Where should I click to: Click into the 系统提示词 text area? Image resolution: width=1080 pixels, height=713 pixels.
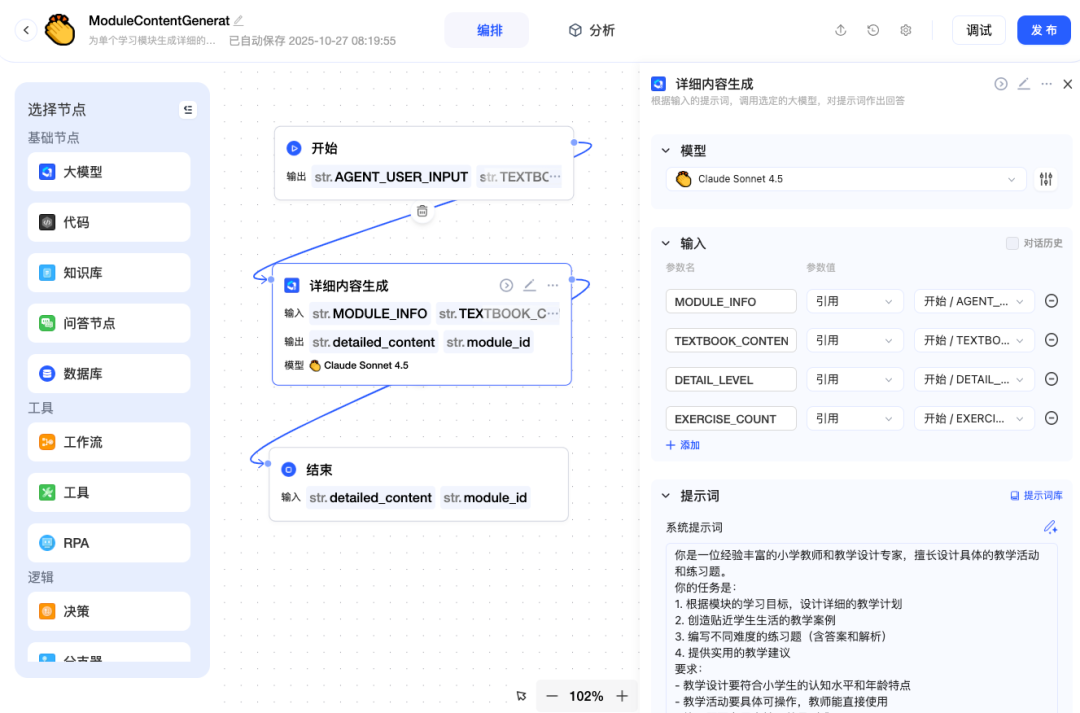click(x=861, y=628)
